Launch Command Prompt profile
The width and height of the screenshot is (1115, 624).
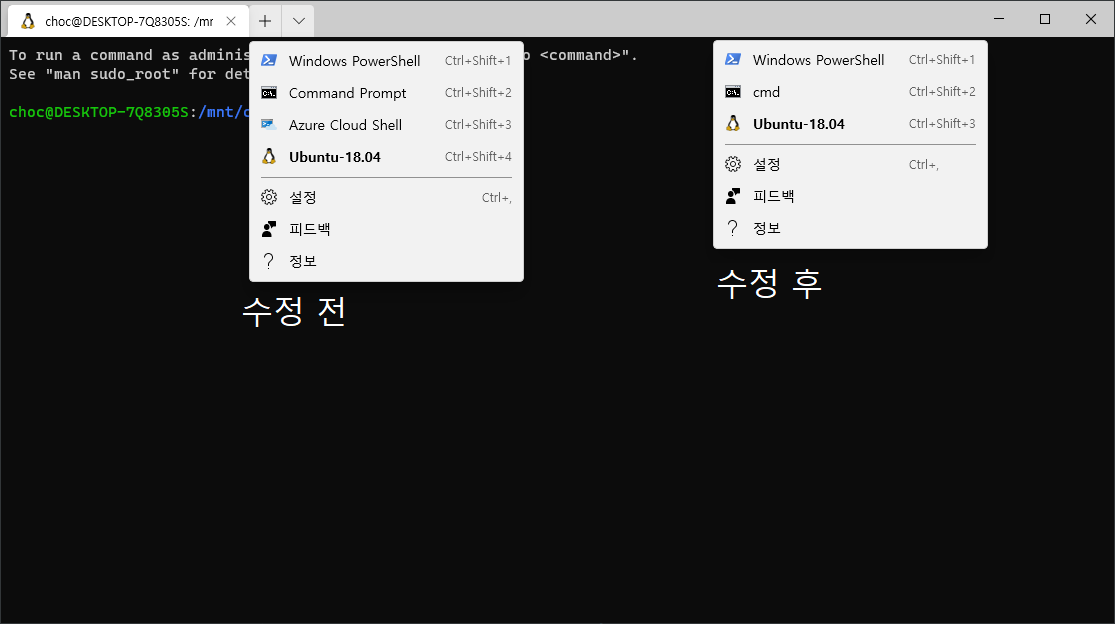(386, 93)
